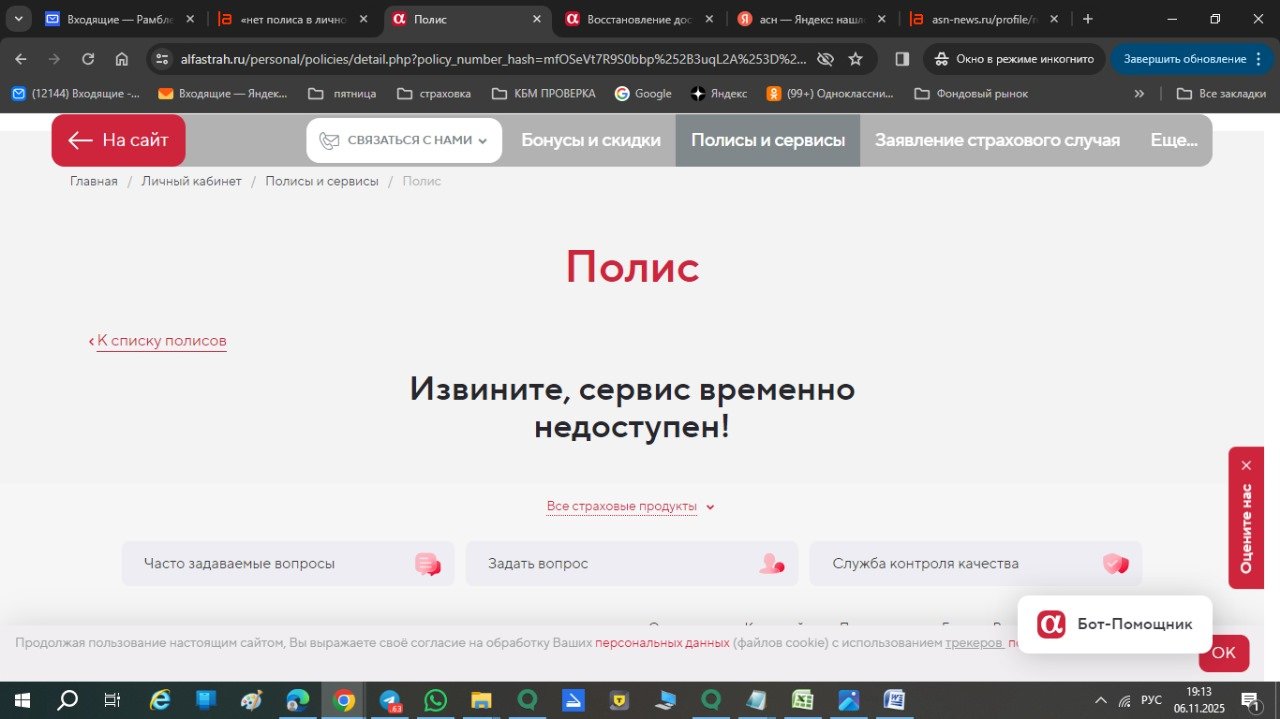Click the home page icon

coord(122,59)
